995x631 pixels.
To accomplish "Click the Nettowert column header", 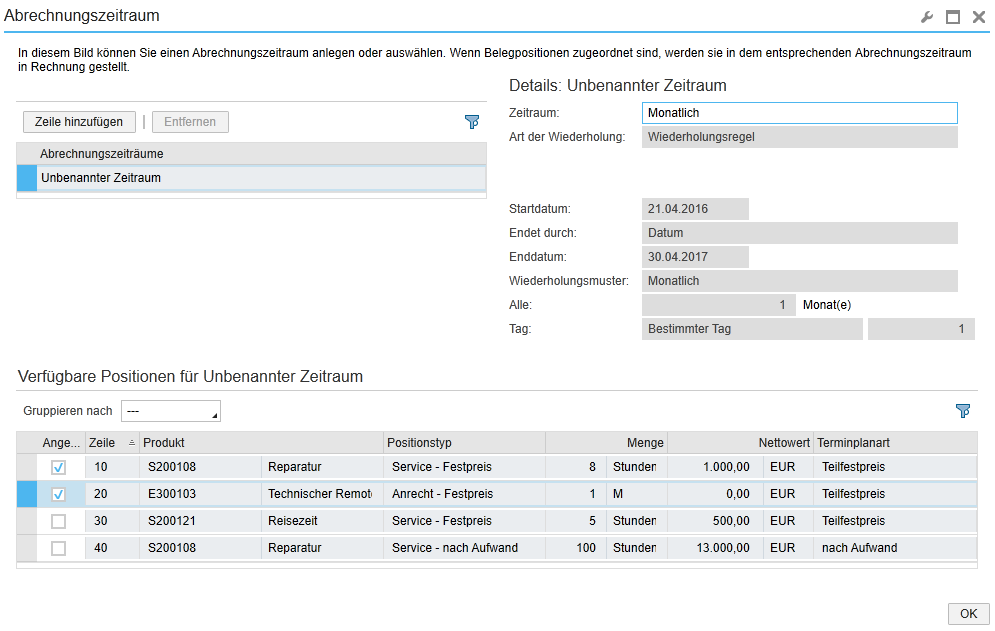I will coord(741,442).
